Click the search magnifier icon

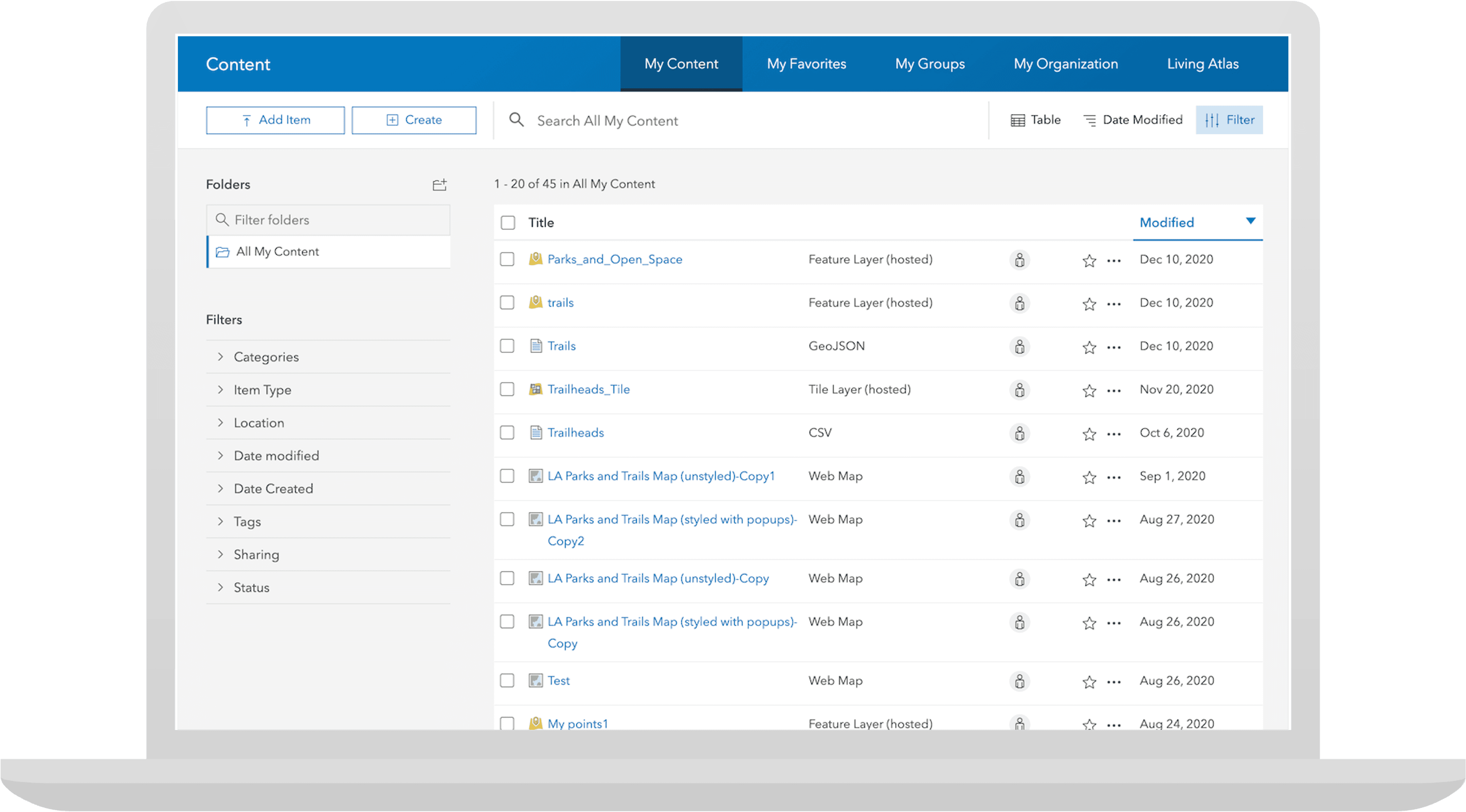click(x=516, y=119)
